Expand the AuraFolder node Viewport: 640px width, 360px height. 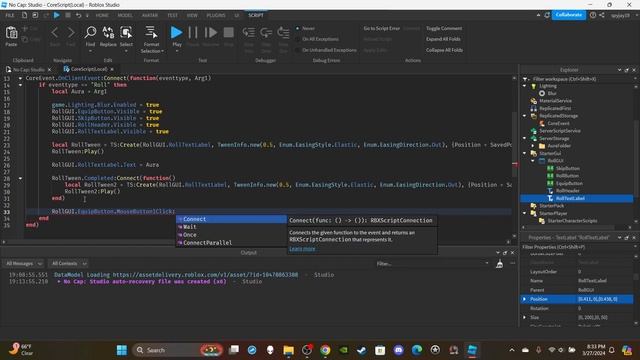tap(533, 146)
